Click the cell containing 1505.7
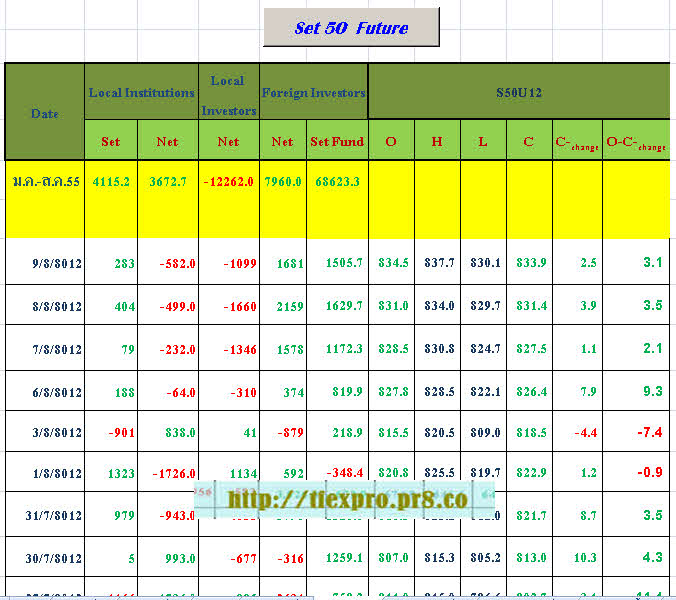 point(337,263)
